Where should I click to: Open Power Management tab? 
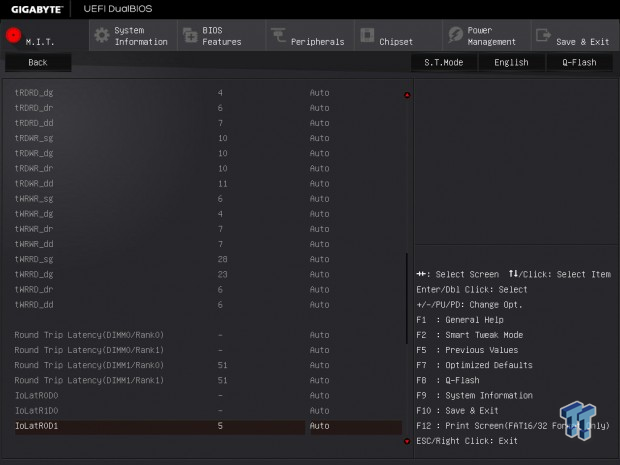(487, 35)
